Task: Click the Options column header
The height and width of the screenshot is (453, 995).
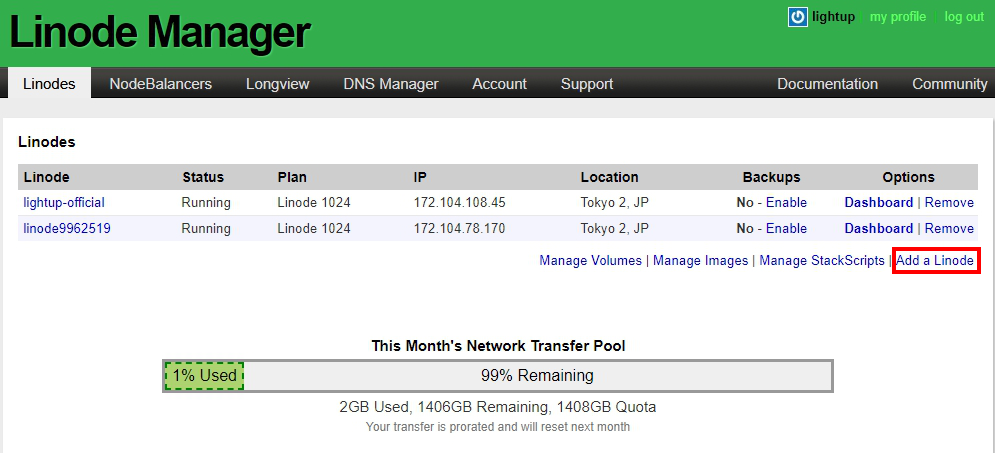Action: (908, 177)
